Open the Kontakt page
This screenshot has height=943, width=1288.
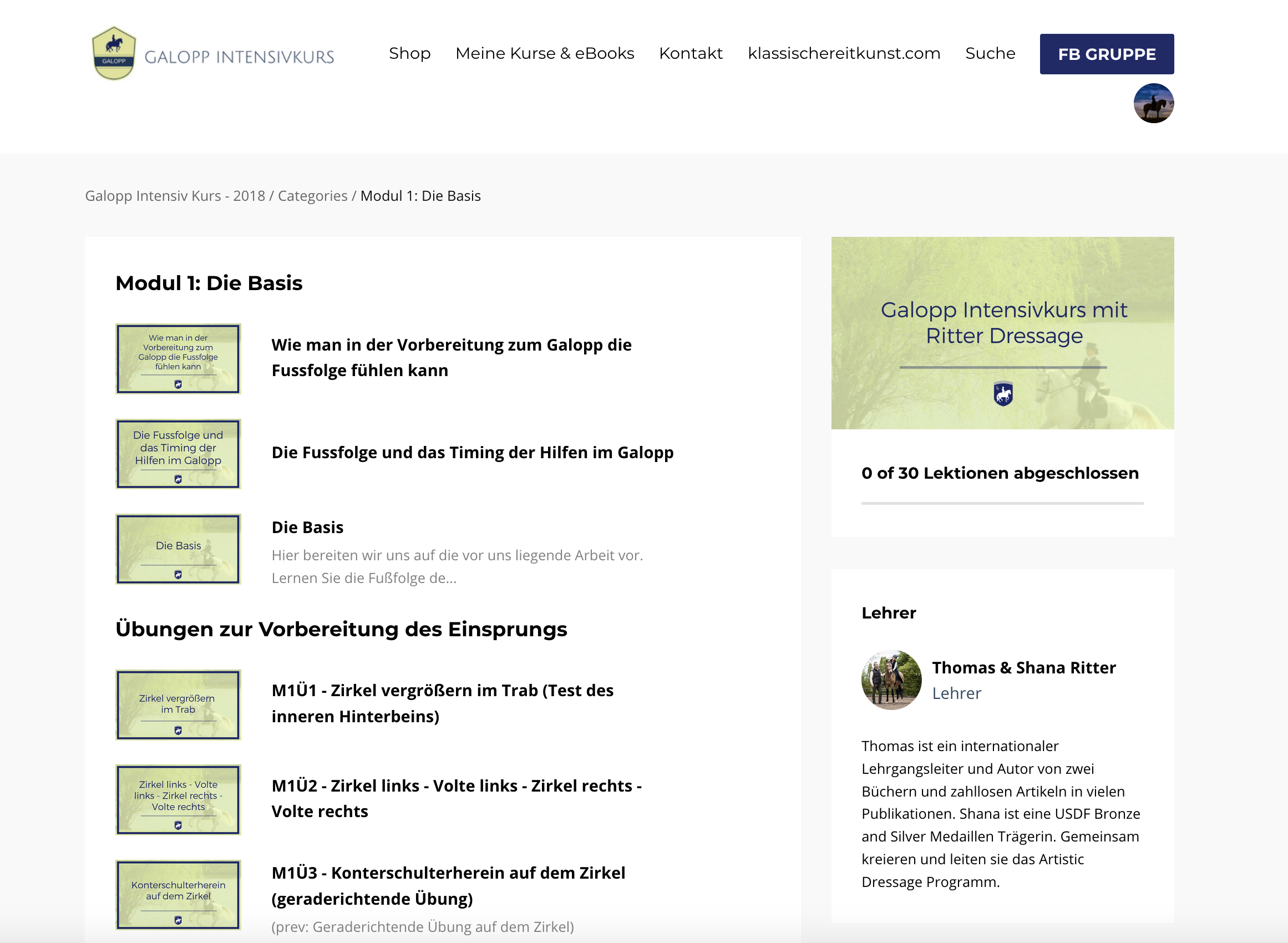691,54
